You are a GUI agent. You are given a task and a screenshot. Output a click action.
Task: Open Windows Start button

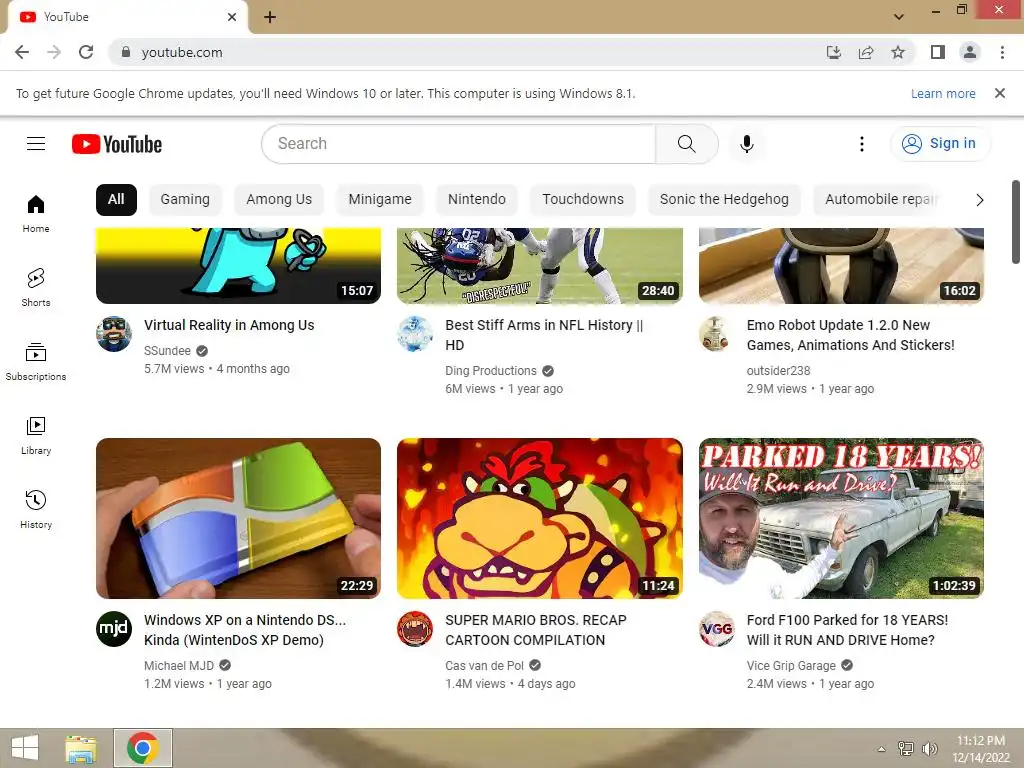[x=25, y=748]
